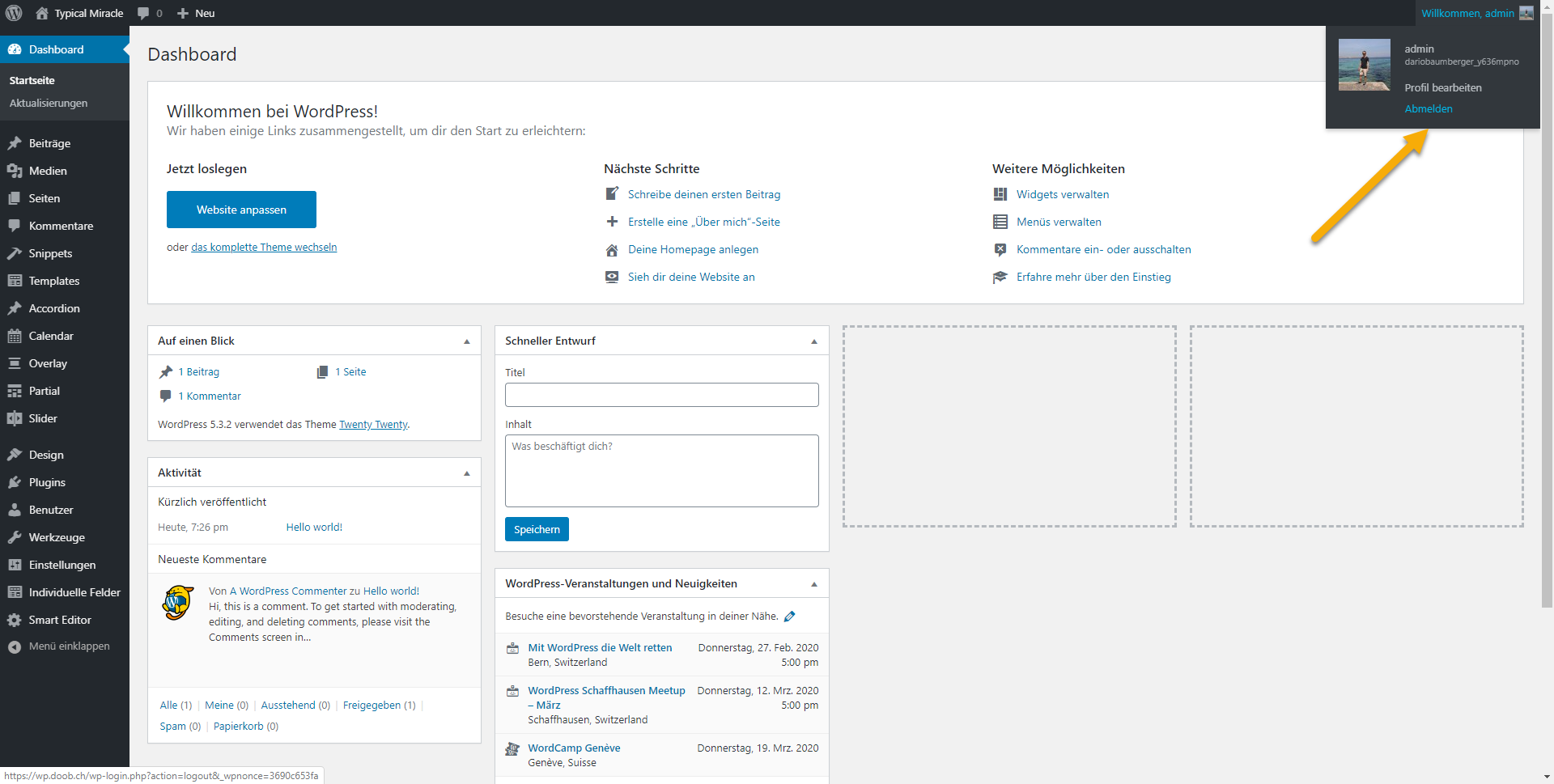Open Menüs verwalten link
This screenshot has width=1554, height=784.
pos(1059,222)
